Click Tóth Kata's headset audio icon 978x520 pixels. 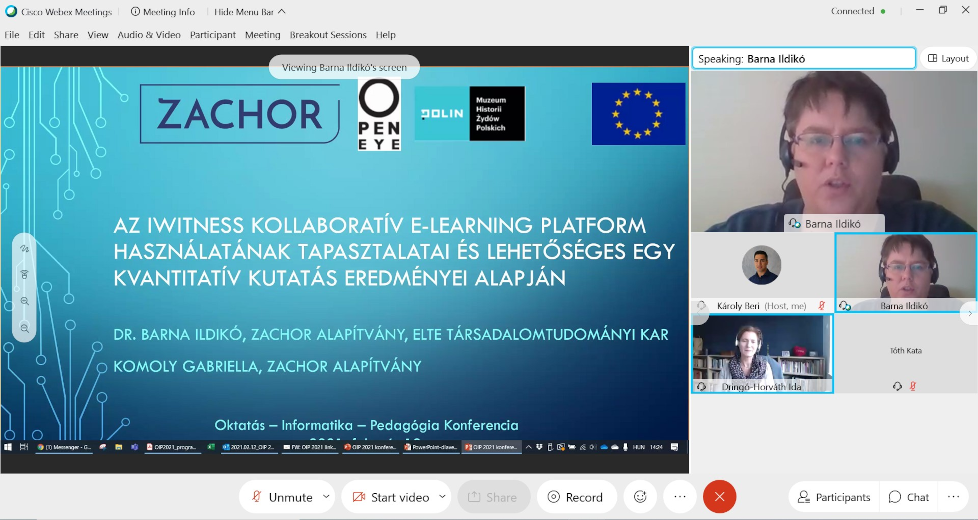tap(897, 386)
